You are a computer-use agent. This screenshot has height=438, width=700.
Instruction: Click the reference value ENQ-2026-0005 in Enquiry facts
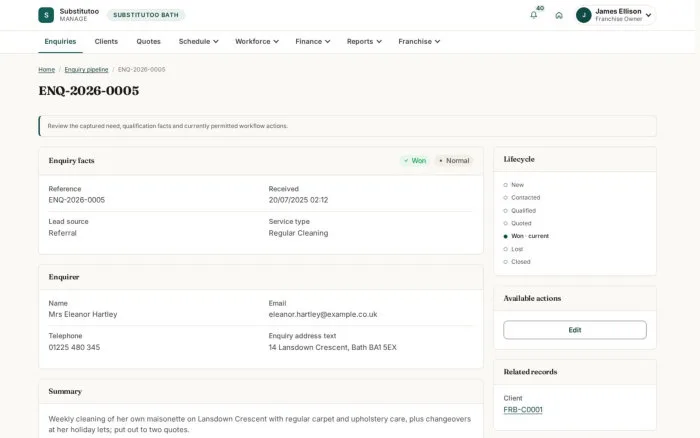point(76,200)
